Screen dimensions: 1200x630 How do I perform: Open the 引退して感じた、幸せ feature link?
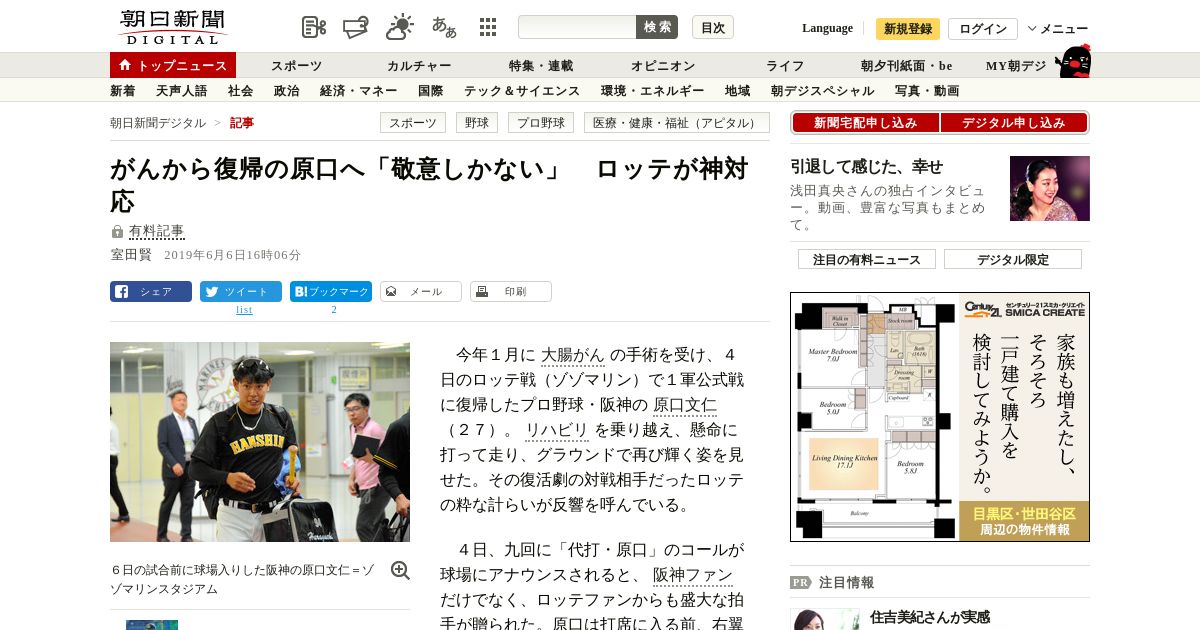click(x=867, y=167)
